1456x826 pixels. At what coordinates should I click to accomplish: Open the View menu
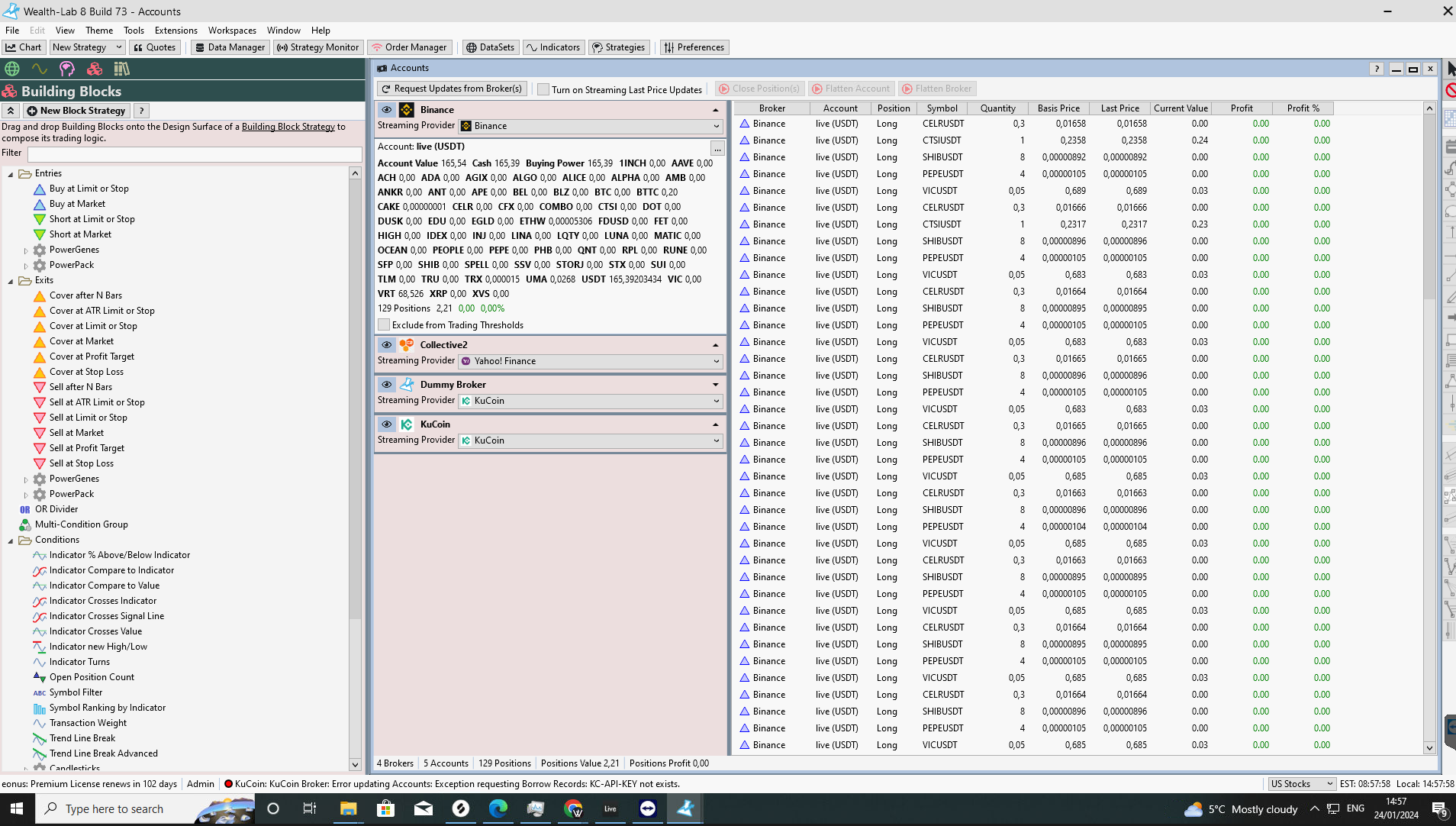pos(65,31)
